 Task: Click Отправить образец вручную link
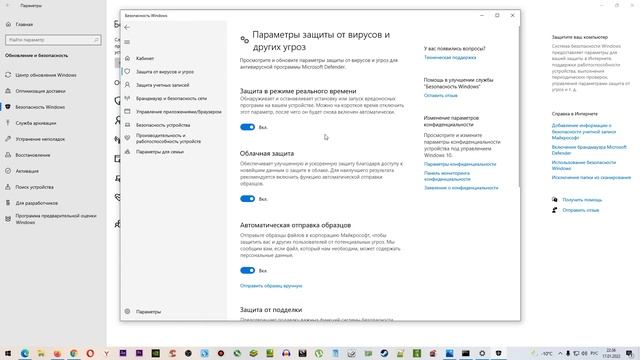(271, 286)
